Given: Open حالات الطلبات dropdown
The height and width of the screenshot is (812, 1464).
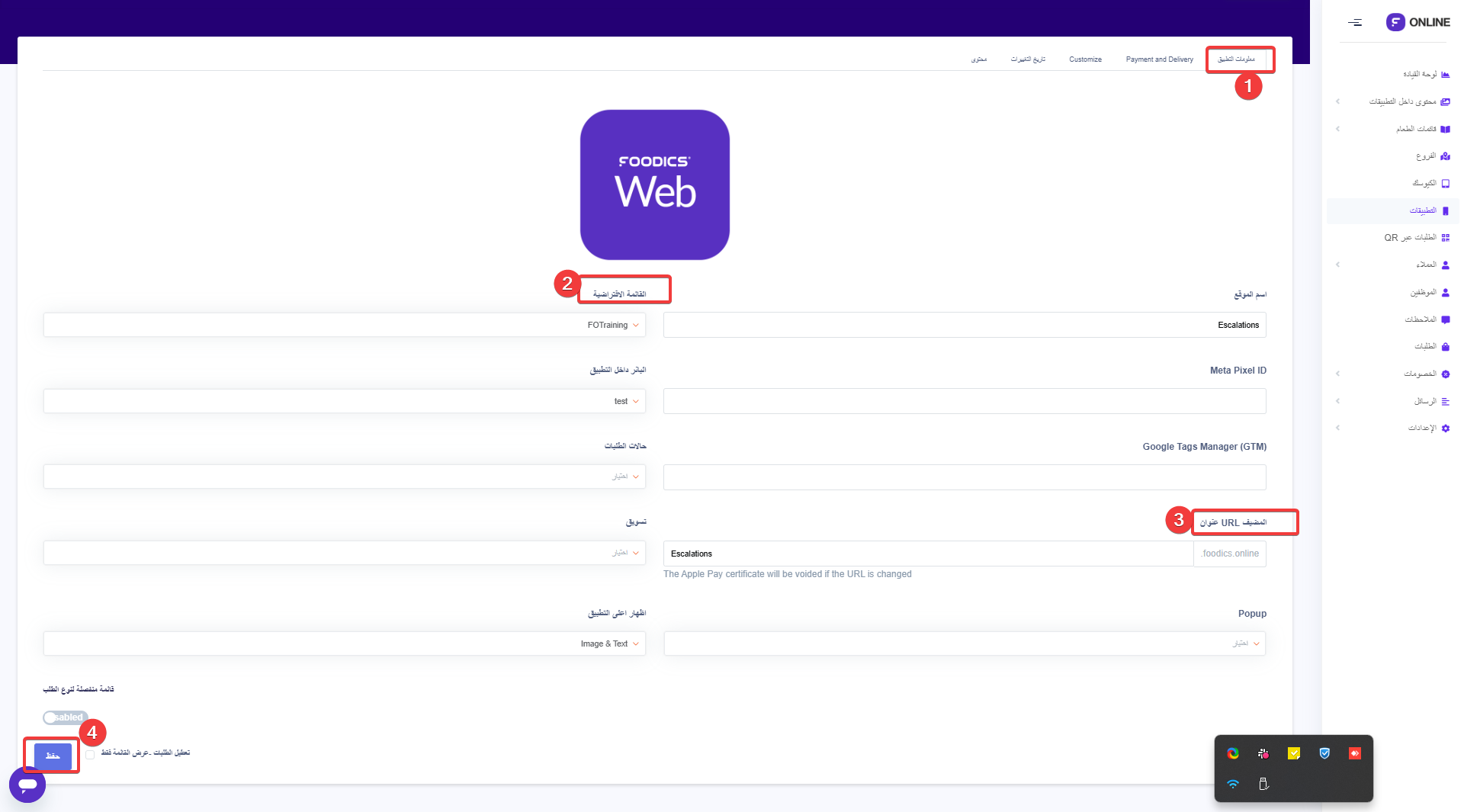Looking at the screenshot, I should point(345,477).
